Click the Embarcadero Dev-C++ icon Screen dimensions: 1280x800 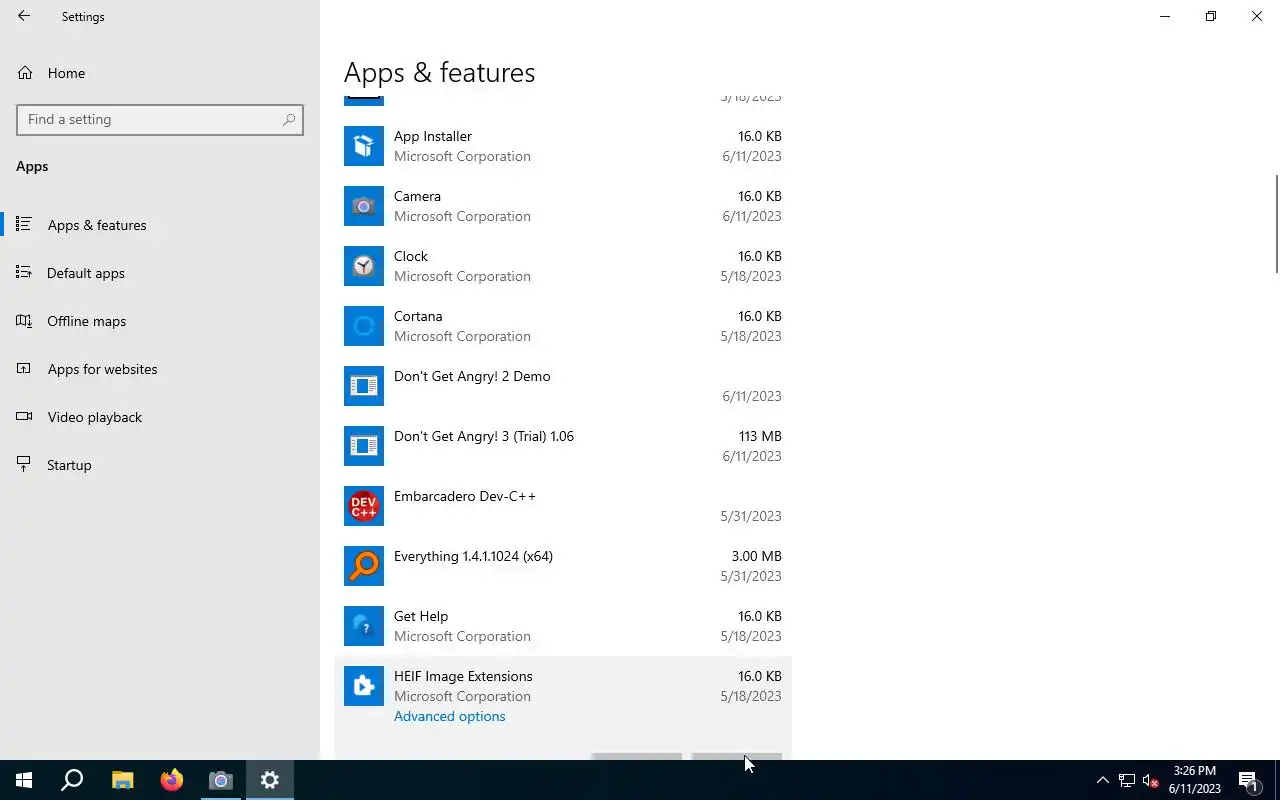[364, 506]
